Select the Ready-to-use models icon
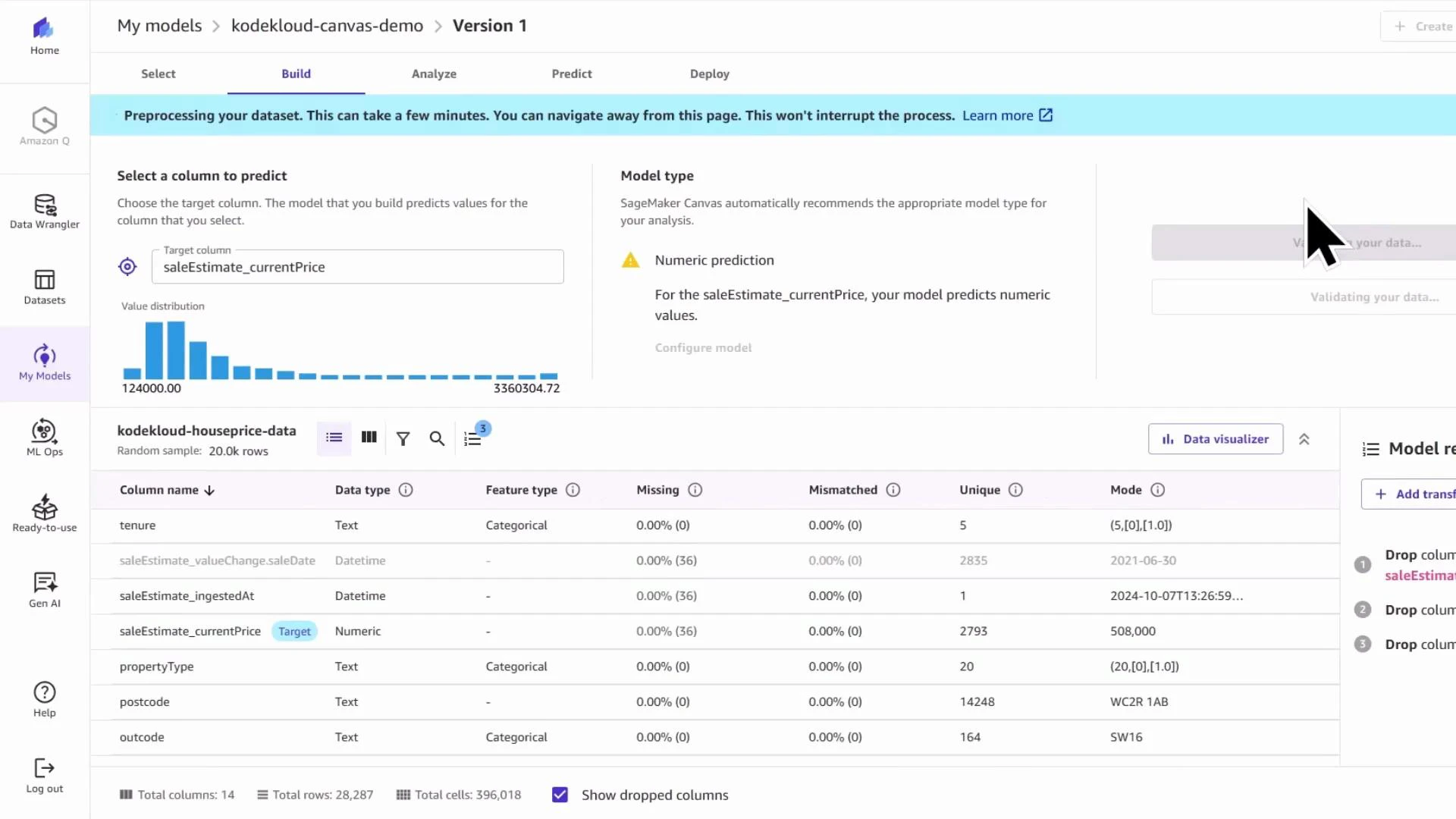The width and height of the screenshot is (1456, 819). pos(44,513)
